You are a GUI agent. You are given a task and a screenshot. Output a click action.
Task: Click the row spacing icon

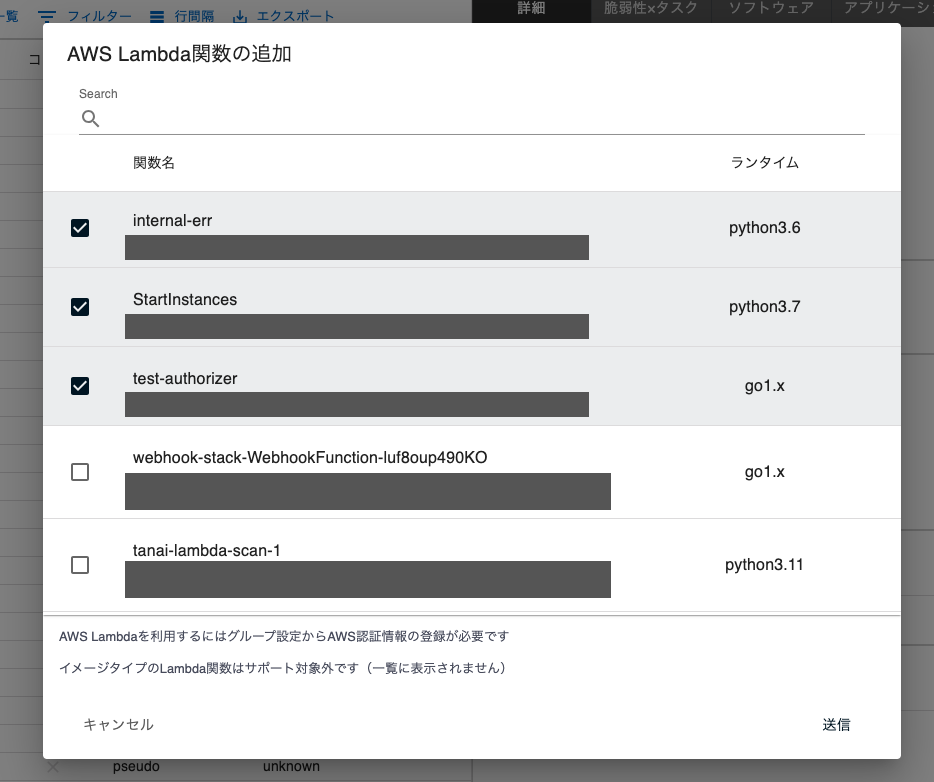pyautogui.click(x=157, y=17)
